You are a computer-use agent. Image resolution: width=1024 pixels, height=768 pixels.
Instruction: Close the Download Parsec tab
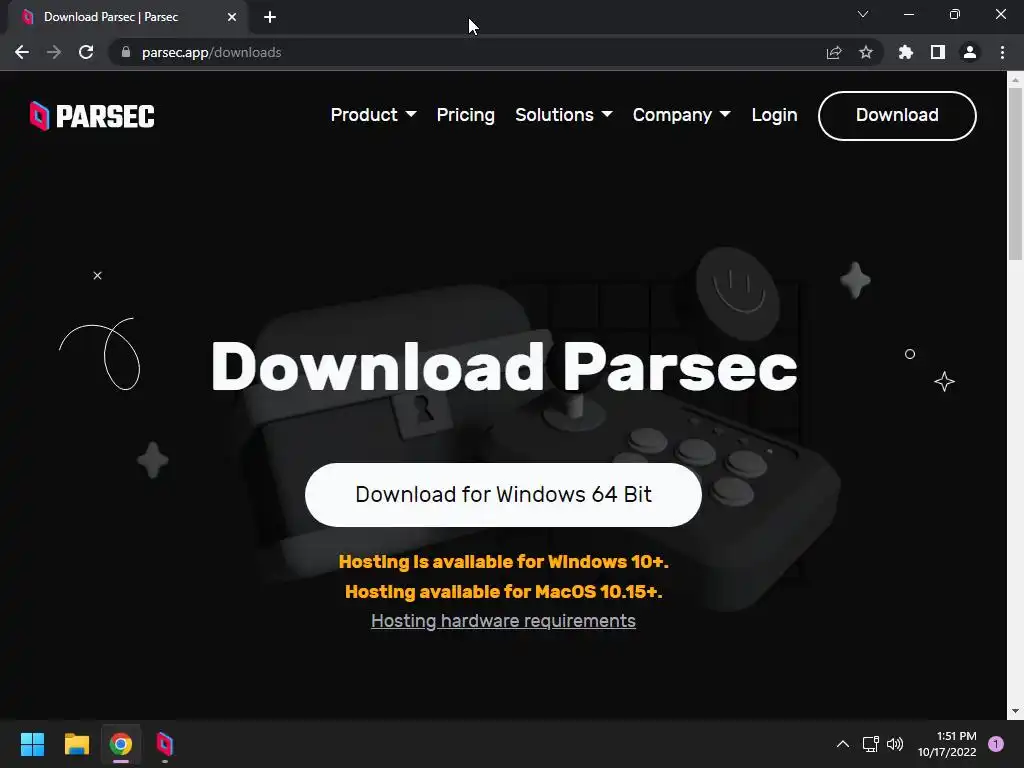(232, 17)
